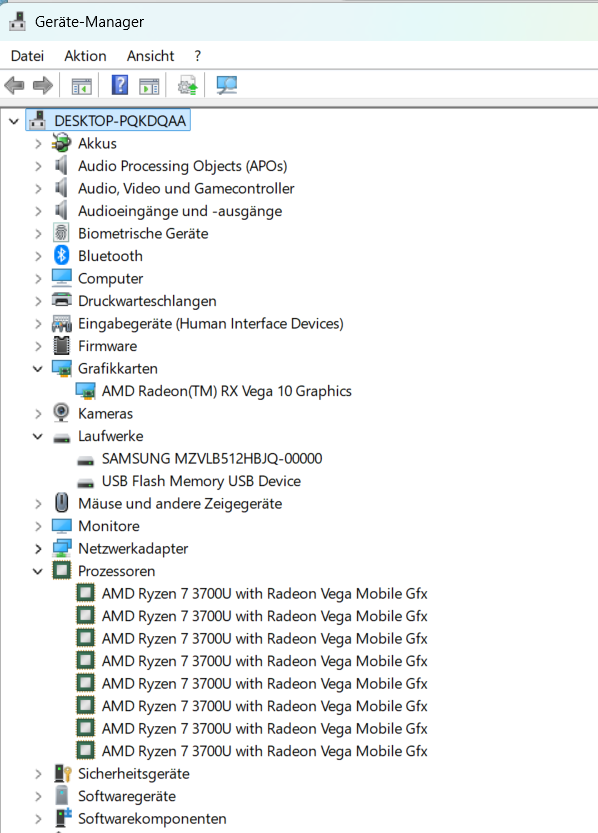Select the Firmware label
Screen dimensions: 598x833
[107, 346]
